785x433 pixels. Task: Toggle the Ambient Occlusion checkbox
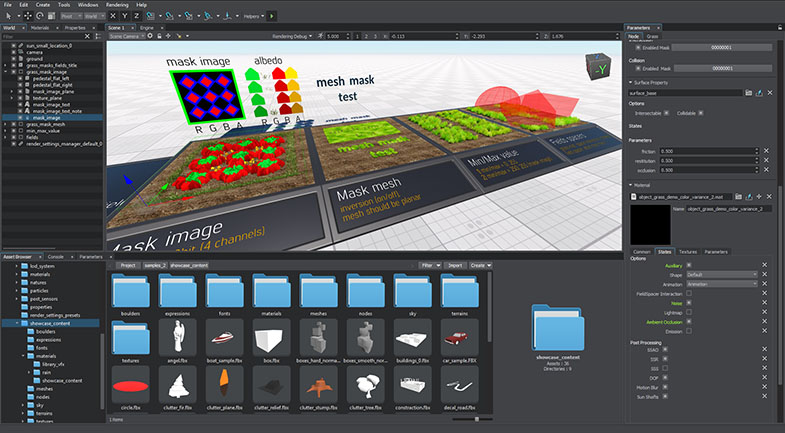coord(689,321)
